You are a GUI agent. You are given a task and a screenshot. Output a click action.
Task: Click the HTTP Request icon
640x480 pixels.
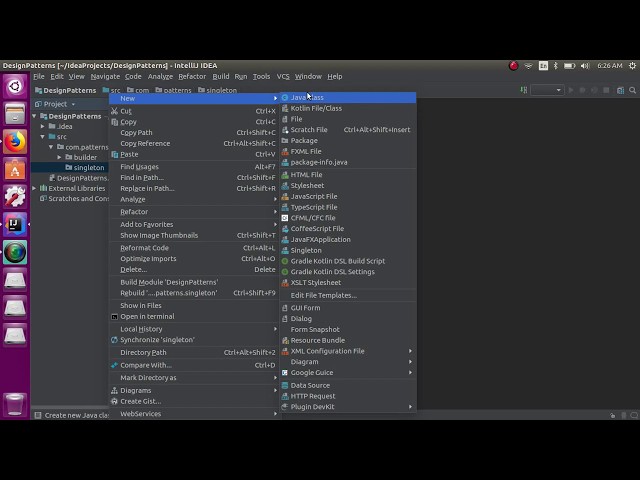(x=285, y=396)
